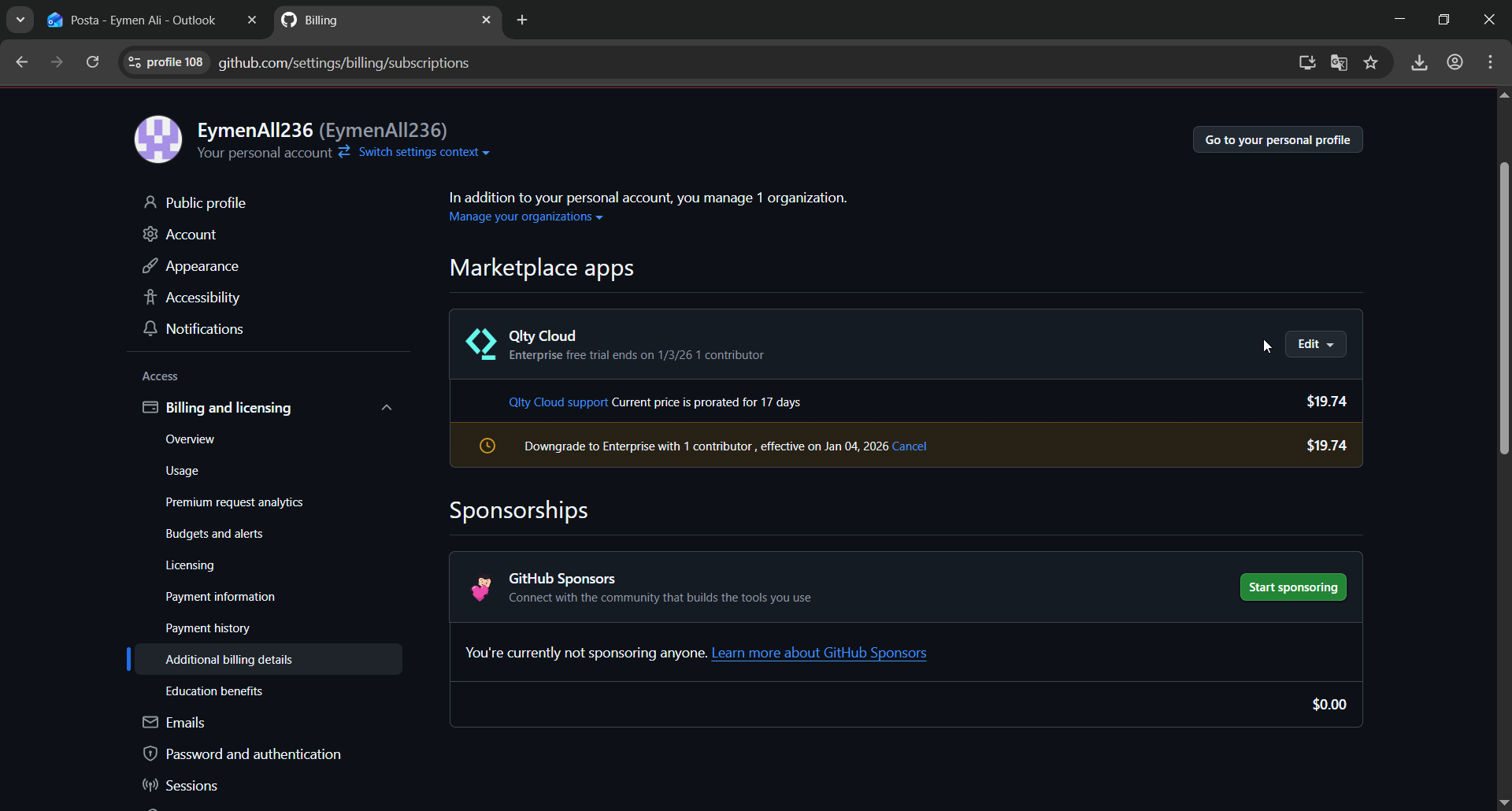Viewport: 1512px width, 811px height.
Task: Click the scrollbar down arrow
Action: click(1504, 803)
